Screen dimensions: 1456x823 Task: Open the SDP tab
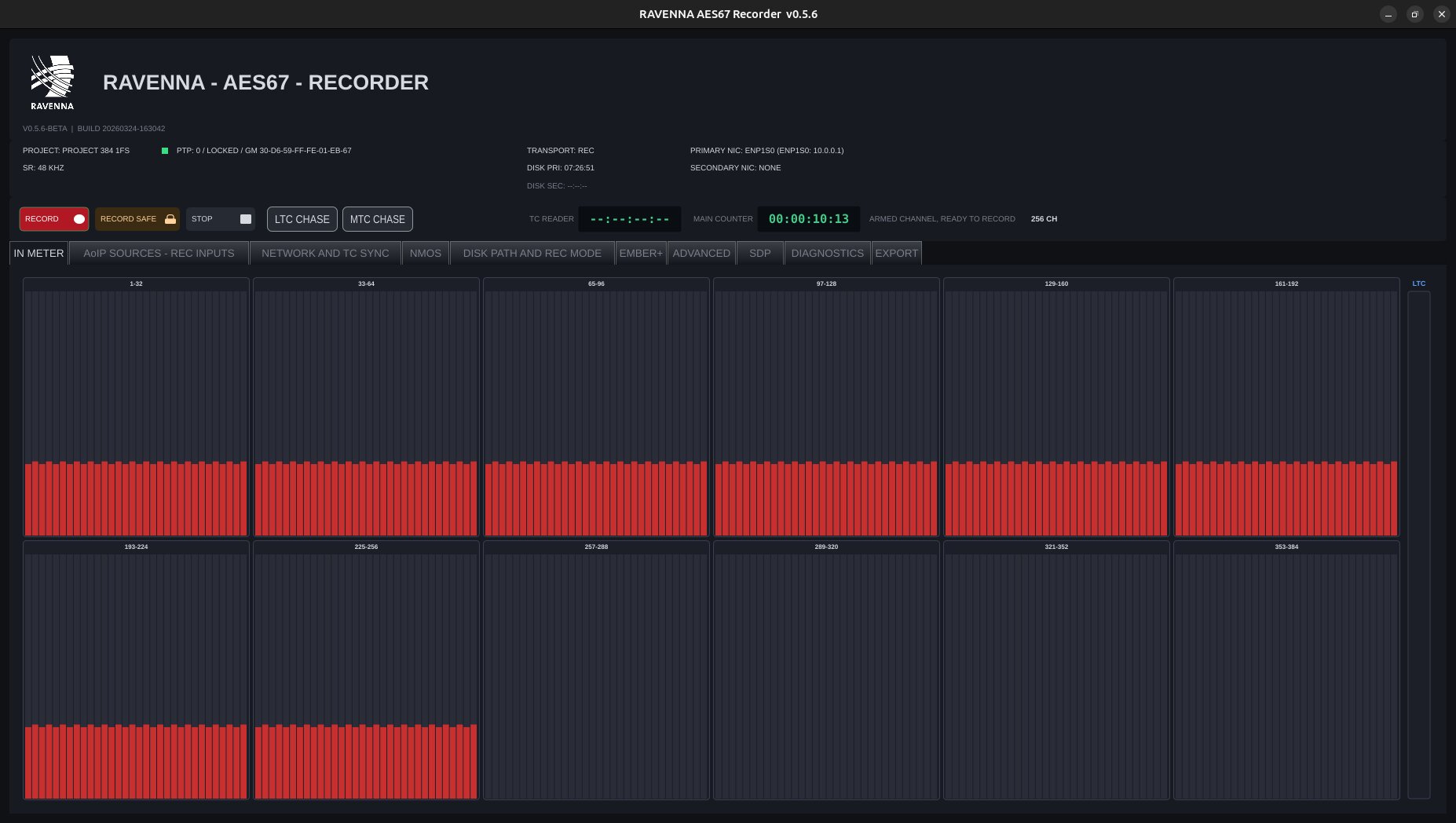pyautogui.click(x=759, y=253)
